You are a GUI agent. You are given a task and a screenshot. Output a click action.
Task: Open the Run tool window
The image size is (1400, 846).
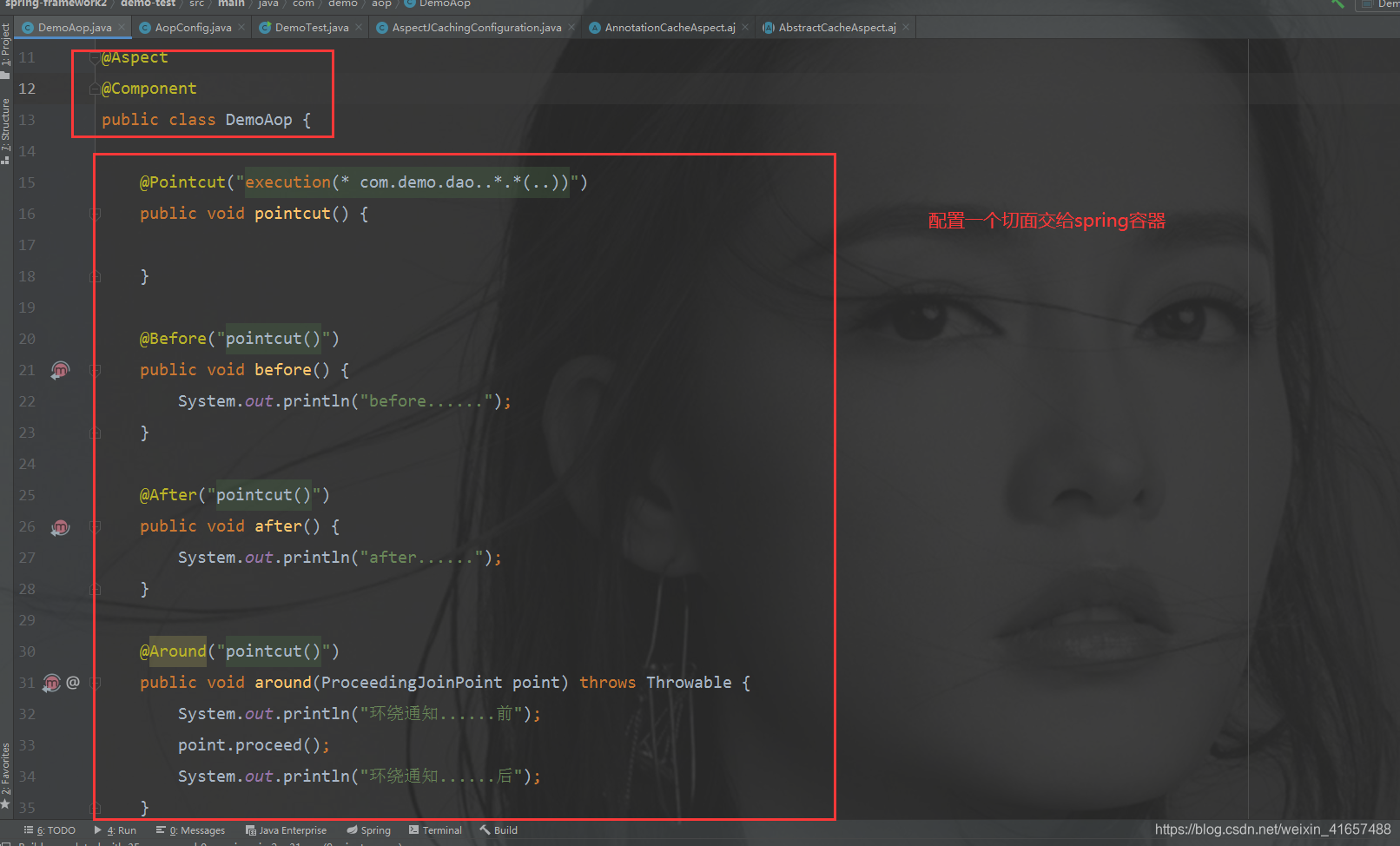(116, 830)
